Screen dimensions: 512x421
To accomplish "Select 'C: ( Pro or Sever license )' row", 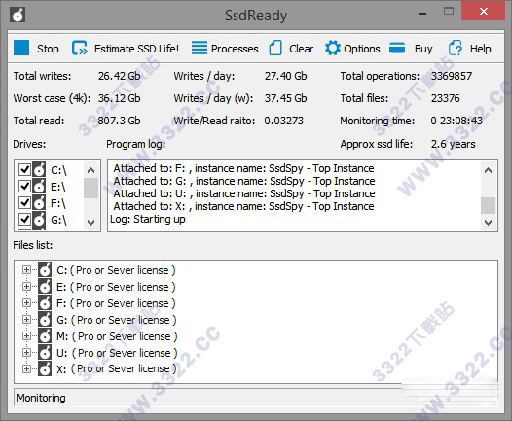I will click(x=116, y=270).
